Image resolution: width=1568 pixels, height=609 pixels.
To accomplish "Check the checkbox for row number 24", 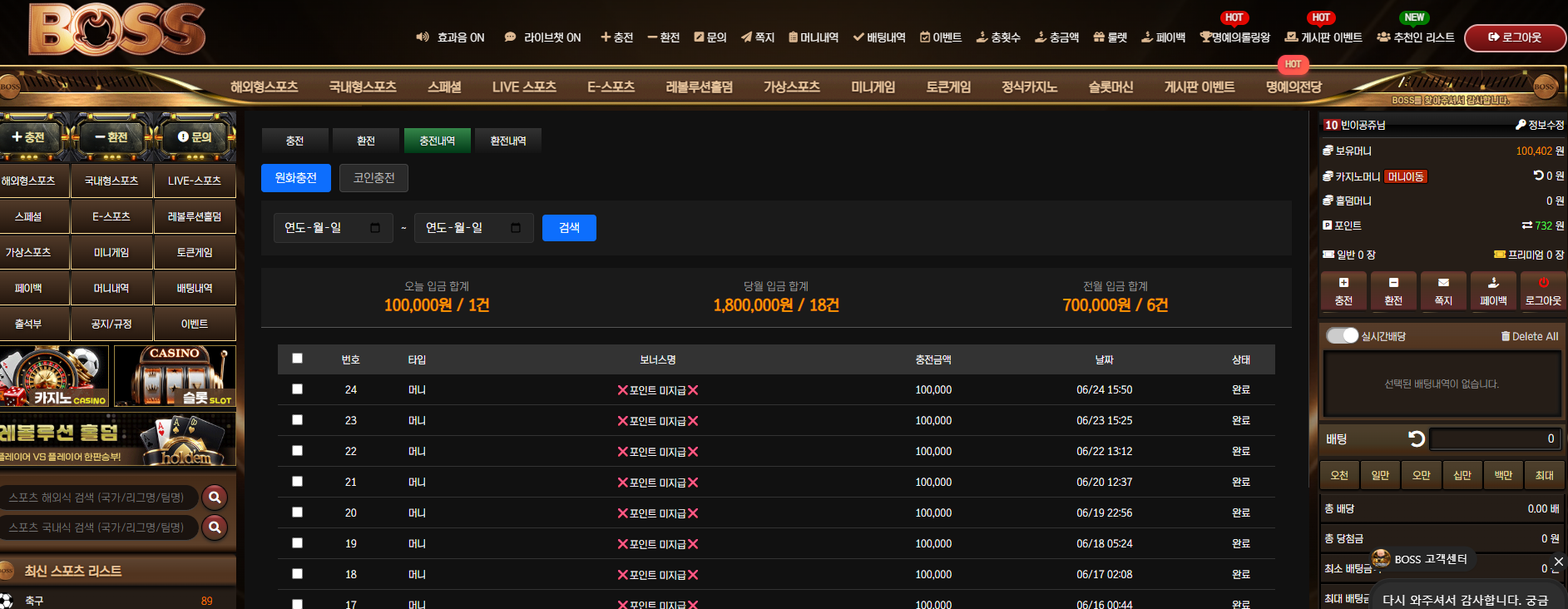I will 297,389.
